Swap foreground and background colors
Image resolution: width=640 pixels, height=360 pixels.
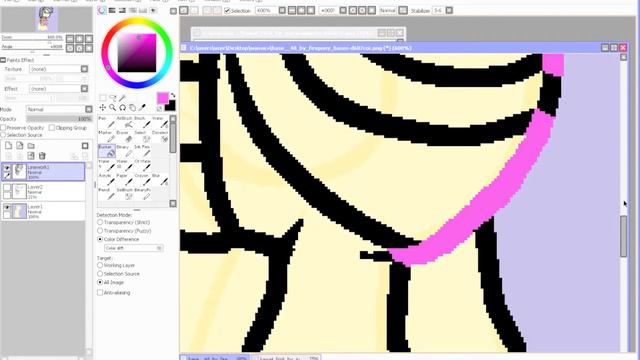pos(173,96)
